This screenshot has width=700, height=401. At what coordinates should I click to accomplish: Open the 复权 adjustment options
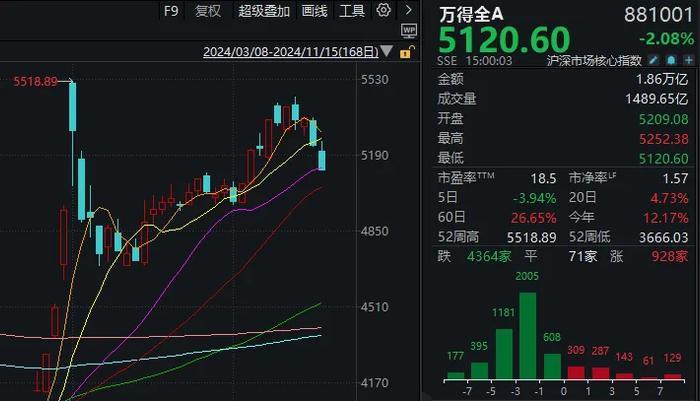(x=208, y=11)
